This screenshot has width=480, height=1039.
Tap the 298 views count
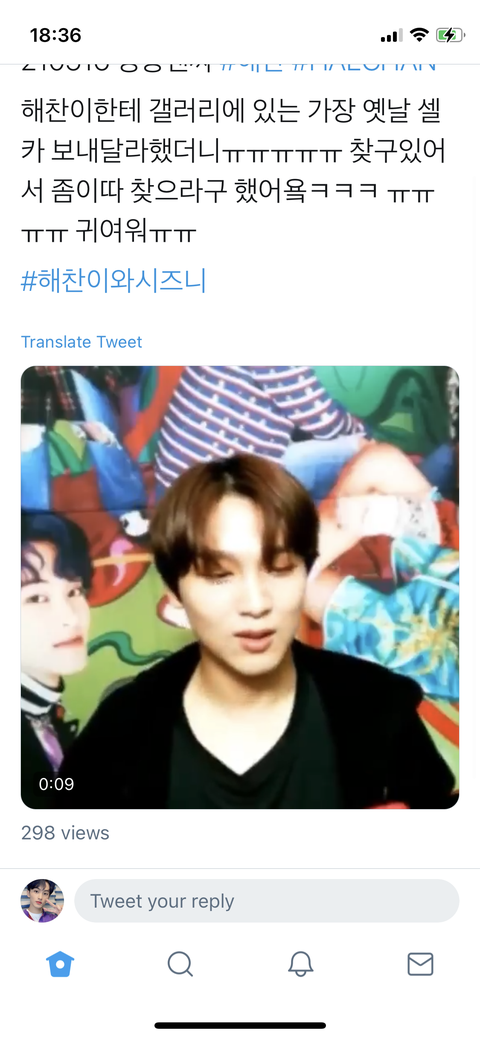coord(65,833)
